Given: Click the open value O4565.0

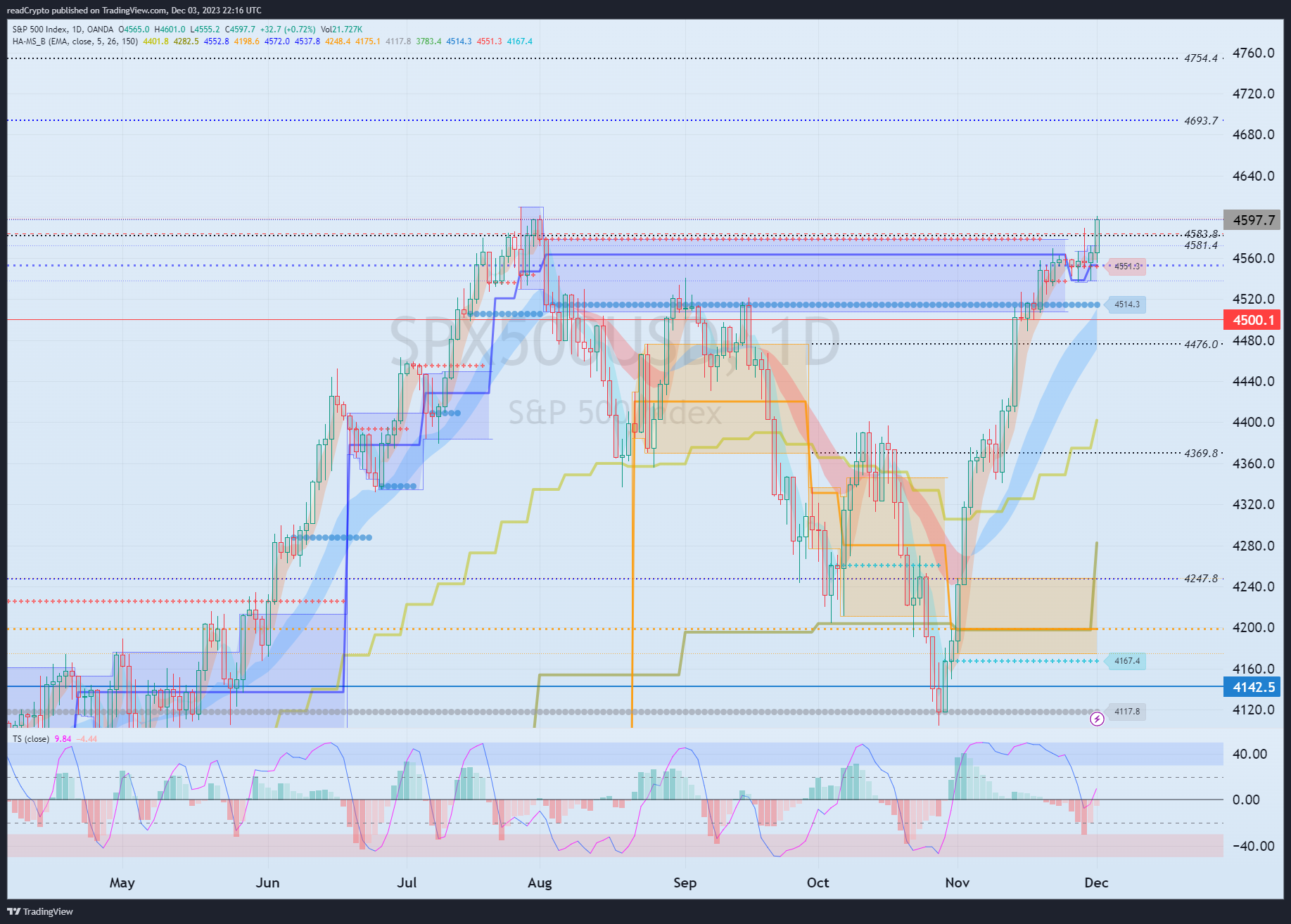Looking at the screenshot, I should click(134, 30).
